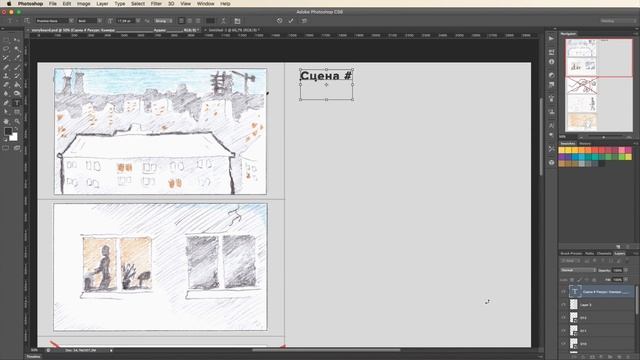640x360 pixels.
Task: Open the workspace switcher dropdown
Action: point(618,21)
